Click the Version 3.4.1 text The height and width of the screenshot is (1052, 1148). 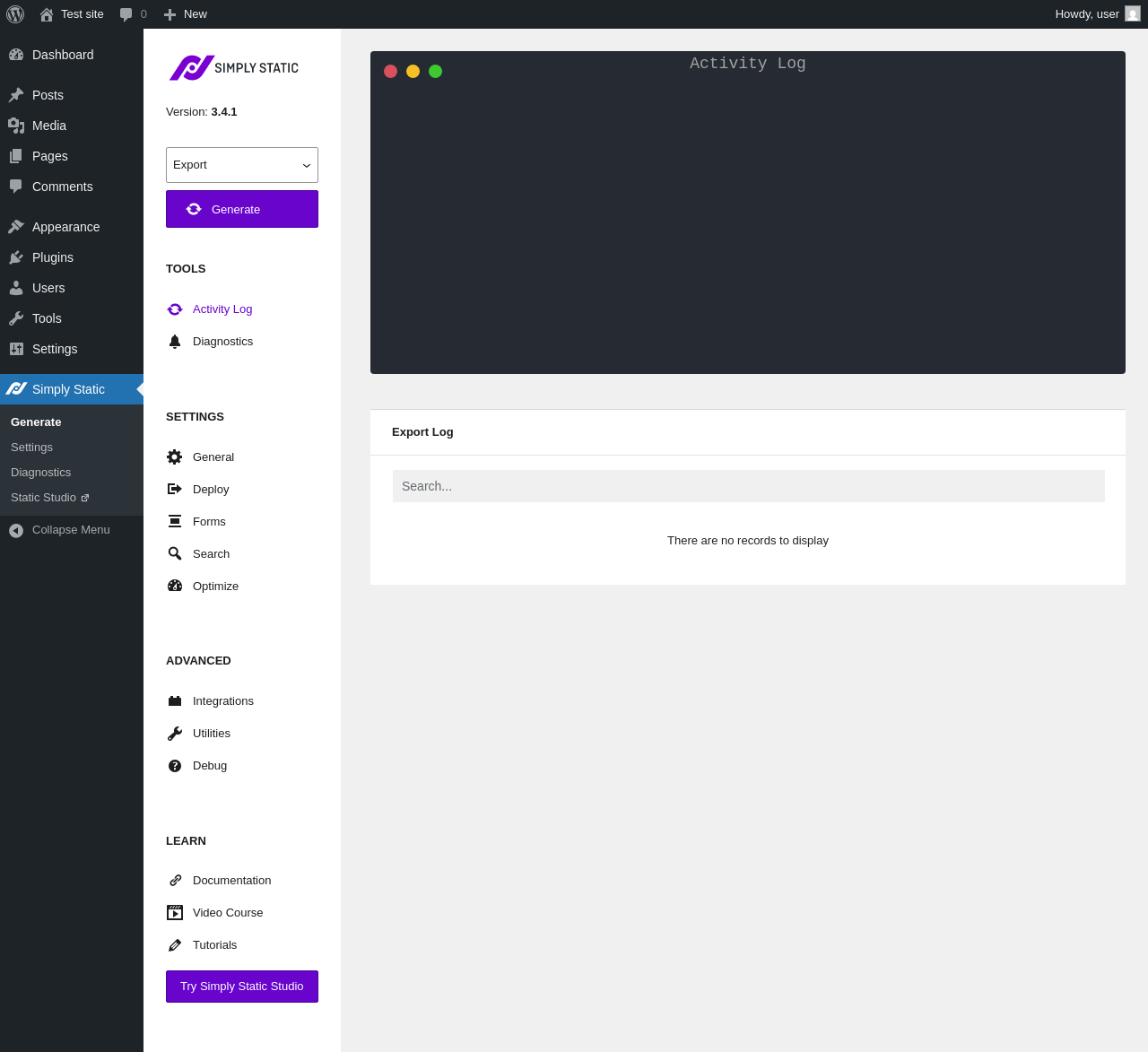coord(202,112)
